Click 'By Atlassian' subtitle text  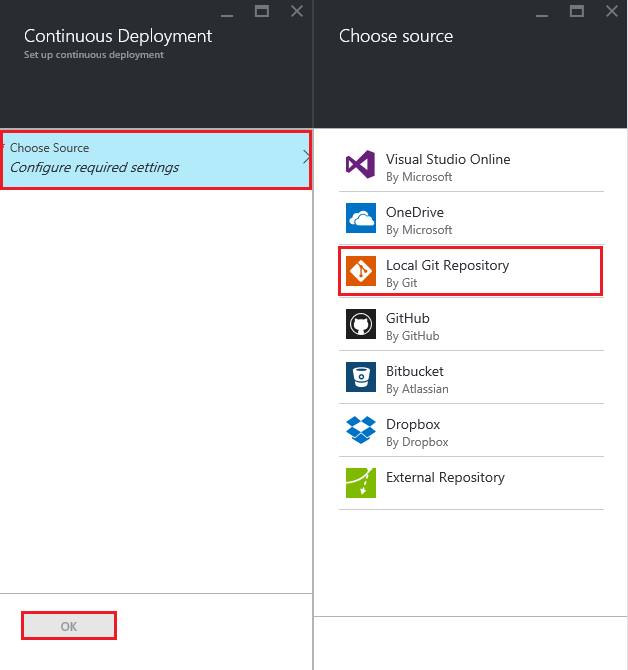(x=417, y=389)
